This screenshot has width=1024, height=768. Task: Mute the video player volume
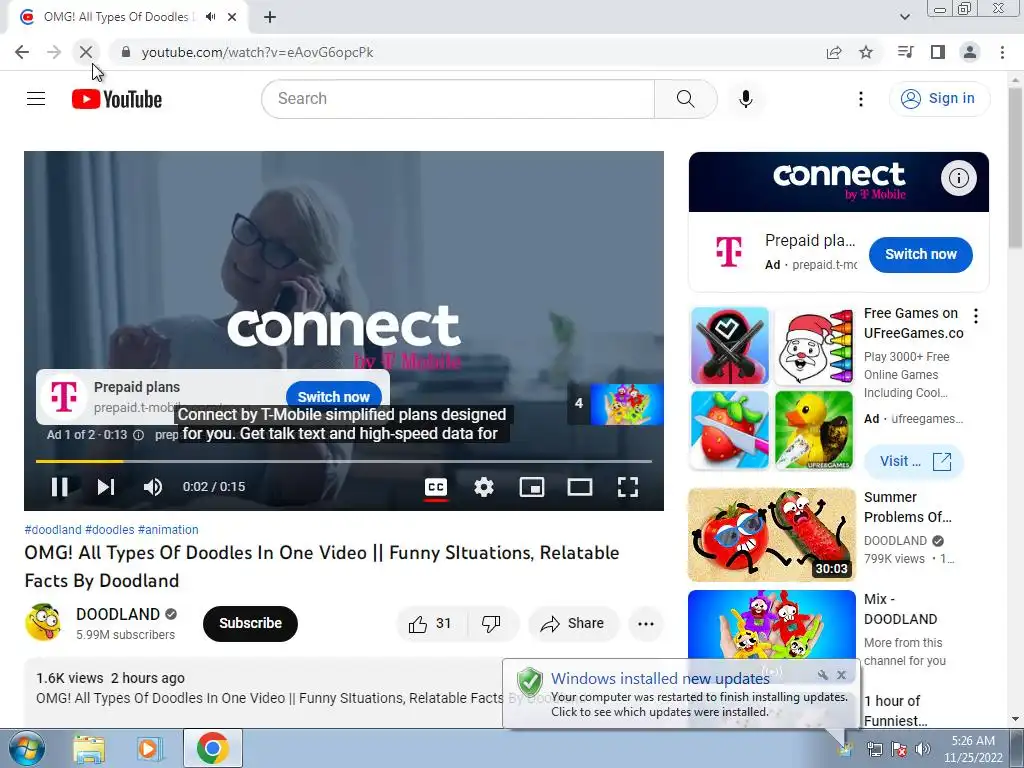pyautogui.click(x=153, y=487)
